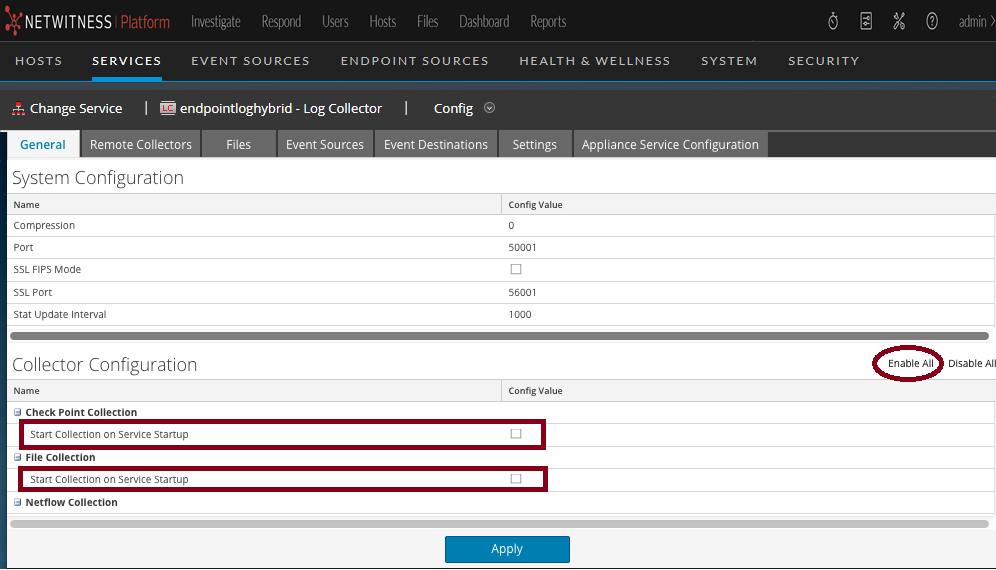Switch to the Event Sources tab
996x570 pixels.
click(324, 144)
